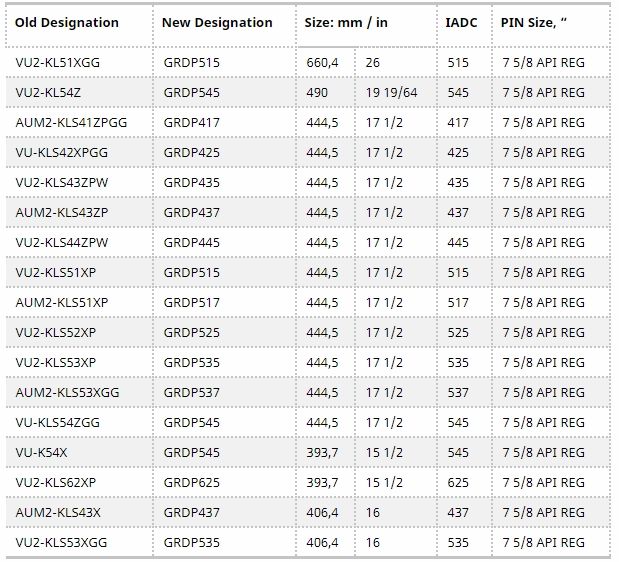Image resolution: width=619 pixels, height=562 pixels.
Task: Click the VU2-KLS53XGG cell
Action: tap(63, 542)
